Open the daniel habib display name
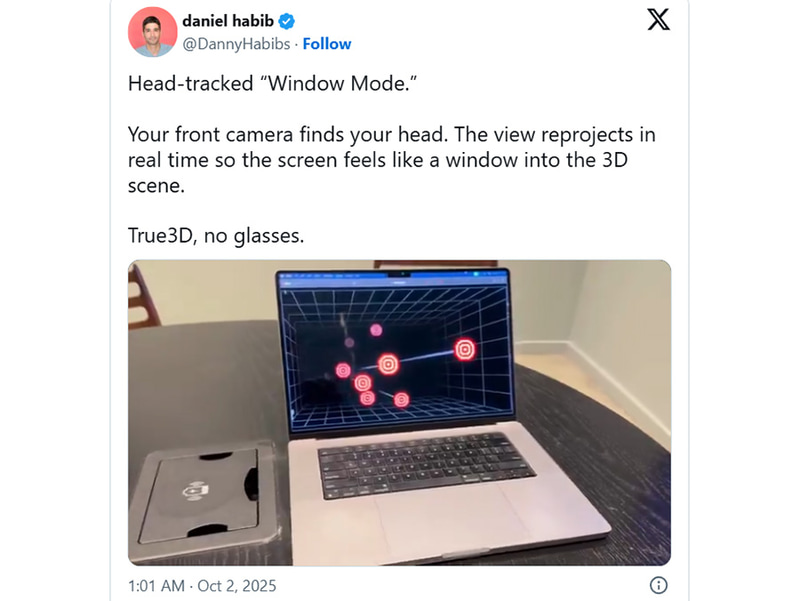The width and height of the screenshot is (800, 601). (x=228, y=21)
